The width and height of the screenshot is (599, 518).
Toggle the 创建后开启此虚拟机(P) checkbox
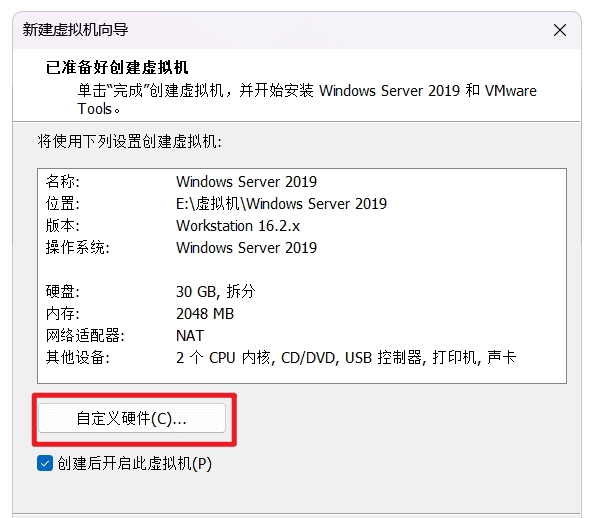[45, 463]
